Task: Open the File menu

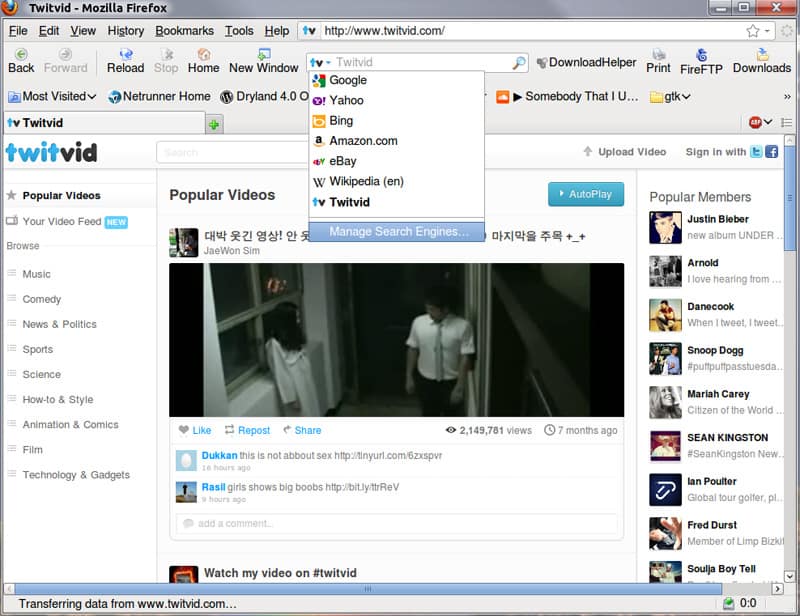Action: (x=18, y=31)
